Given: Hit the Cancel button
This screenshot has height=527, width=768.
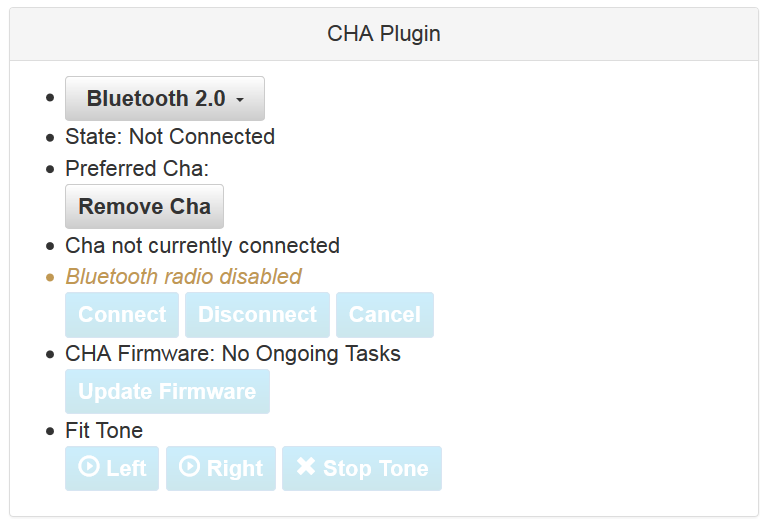Looking at the screenshot, I should [x=385, y=315].
